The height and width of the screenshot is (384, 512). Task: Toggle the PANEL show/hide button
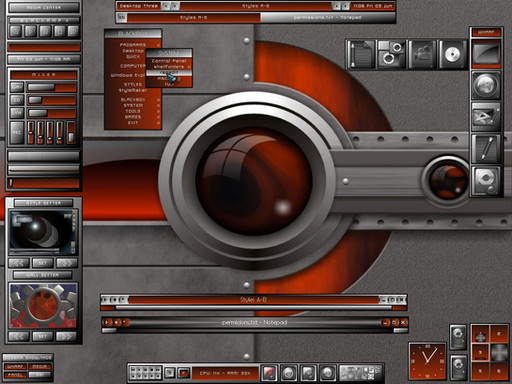[x=15, y=375]
